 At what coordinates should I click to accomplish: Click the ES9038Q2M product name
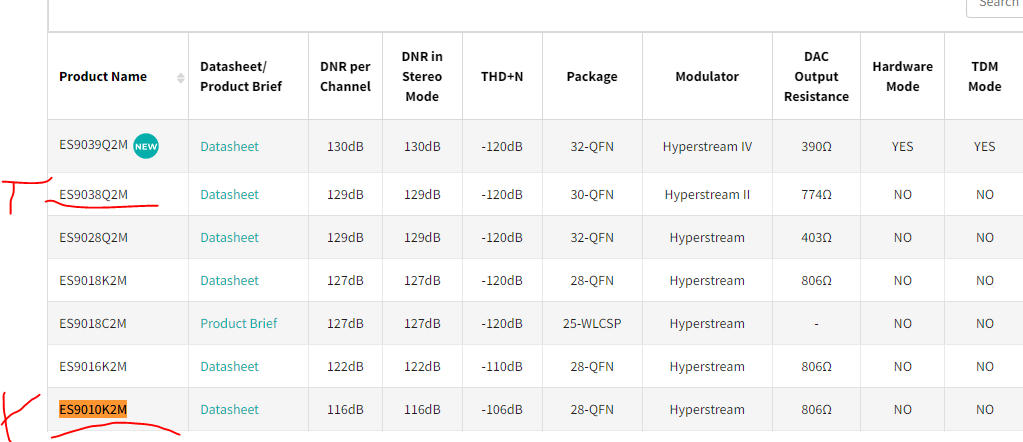(x=93, y=195)
